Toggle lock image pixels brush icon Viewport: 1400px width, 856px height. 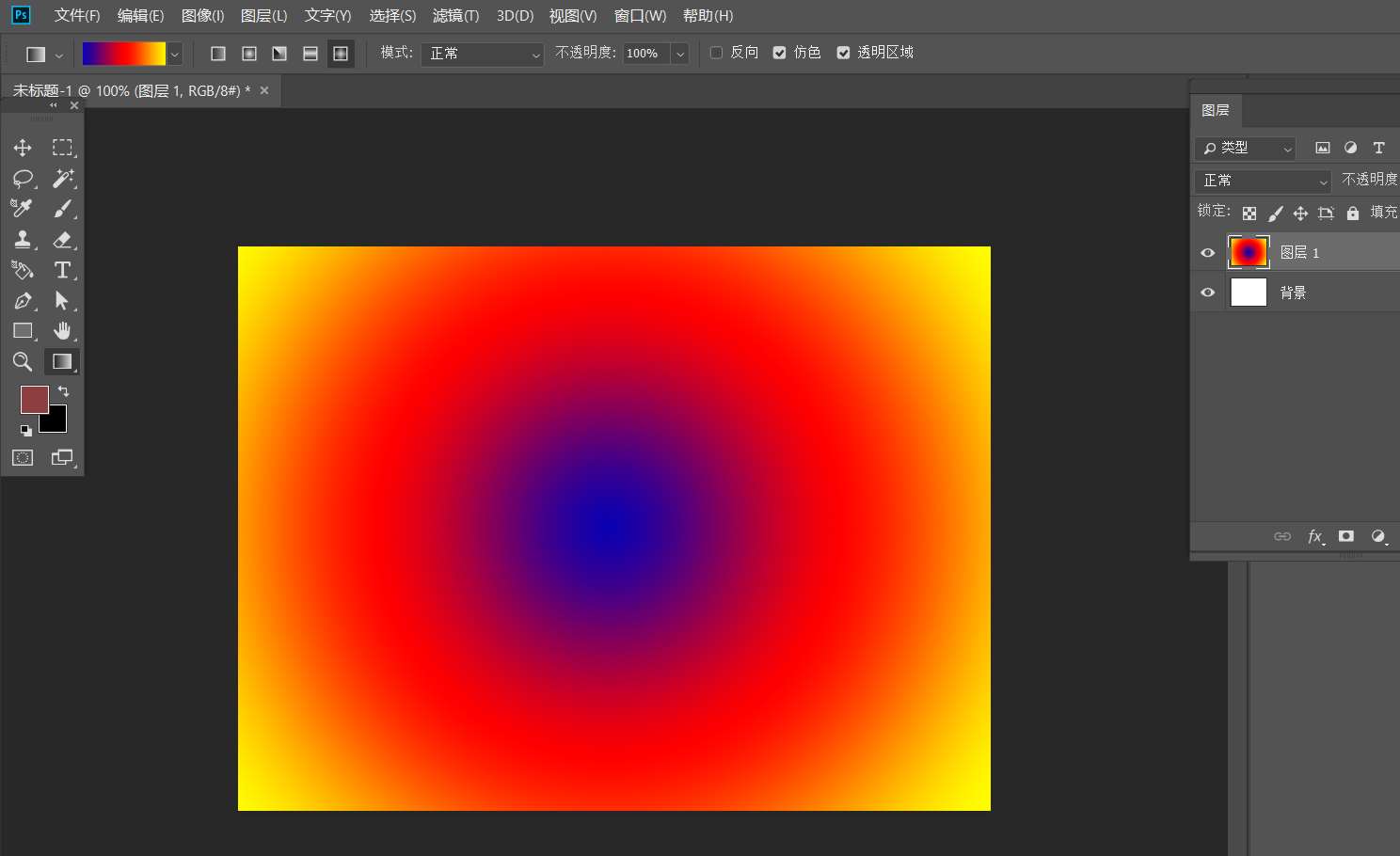pos(1275,214)
